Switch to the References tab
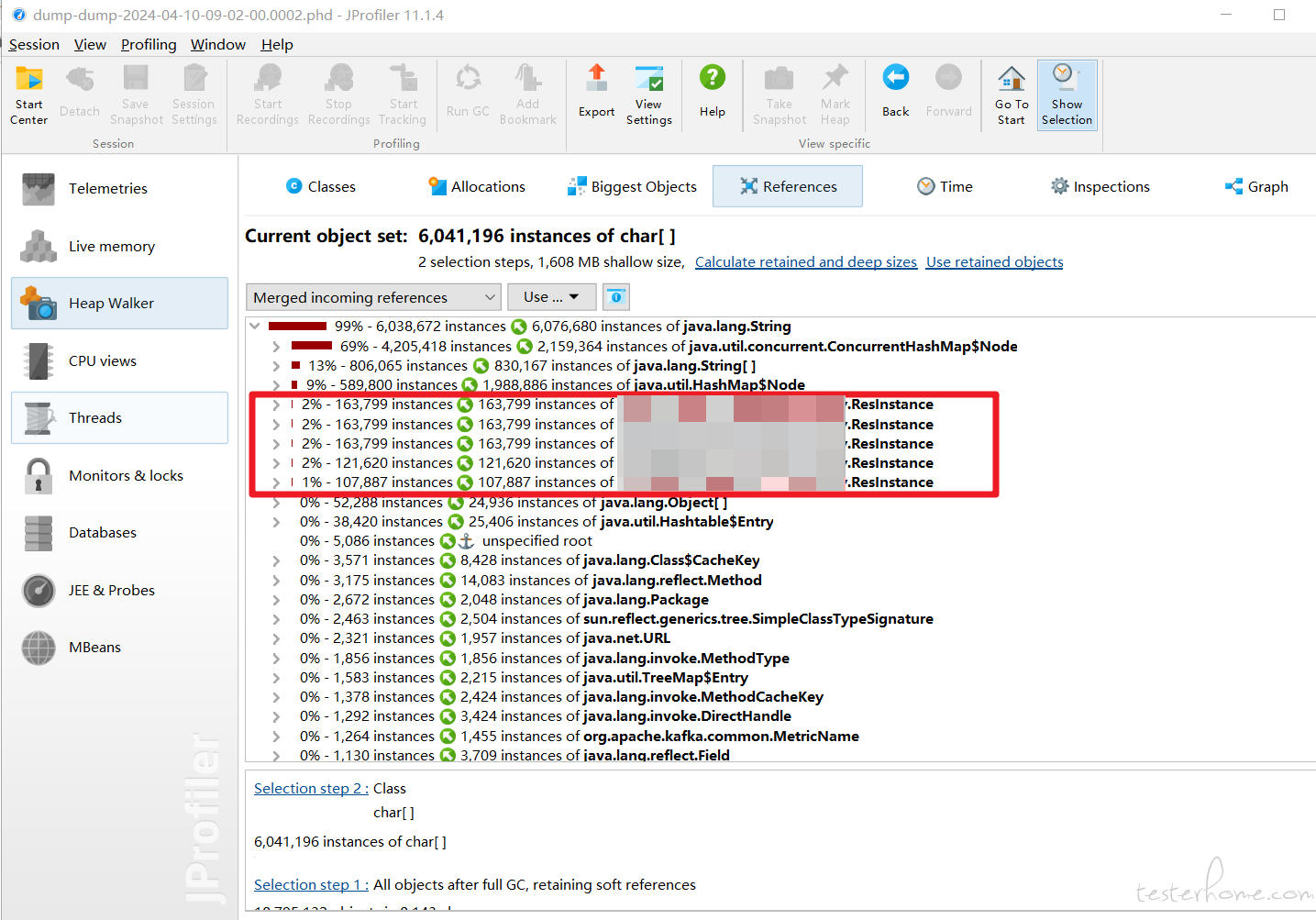The image size is (1316, 920). [788, 186]
